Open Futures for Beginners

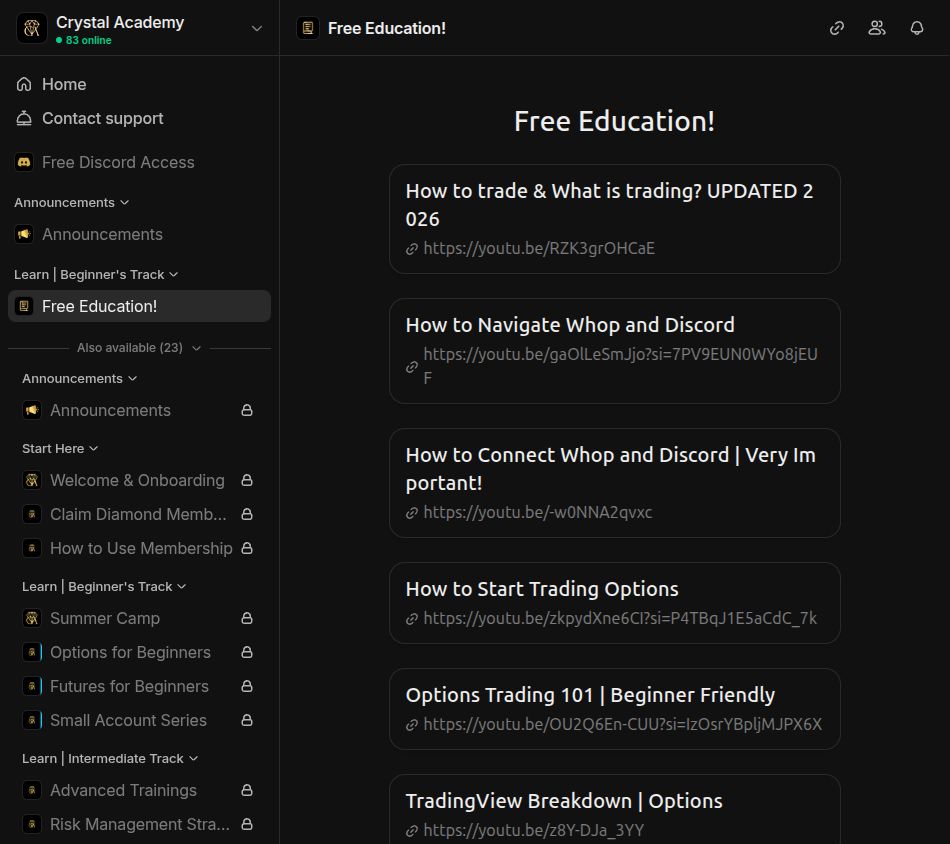point(139,686)
